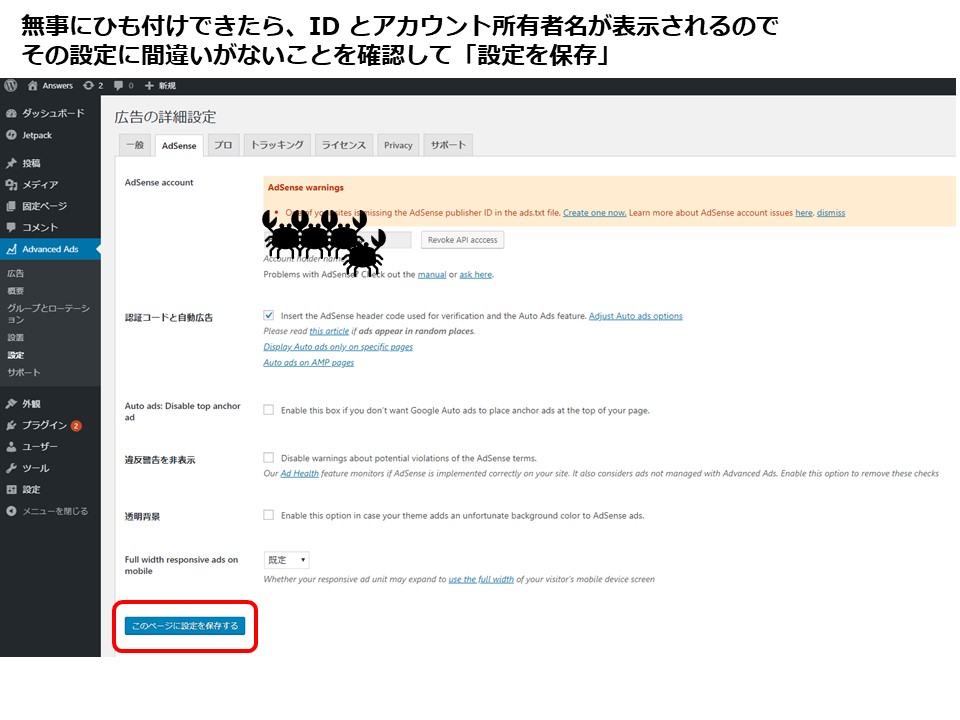Open the Answers site home icon

click(x=32, y=86)
